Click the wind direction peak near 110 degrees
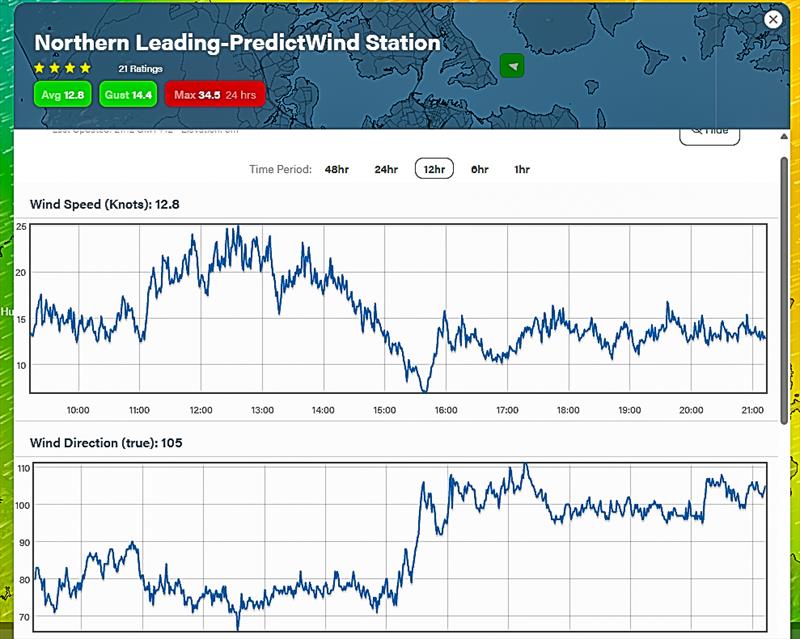Image resolution: width=800 pixels, height=639 pixels. [526, 466]
